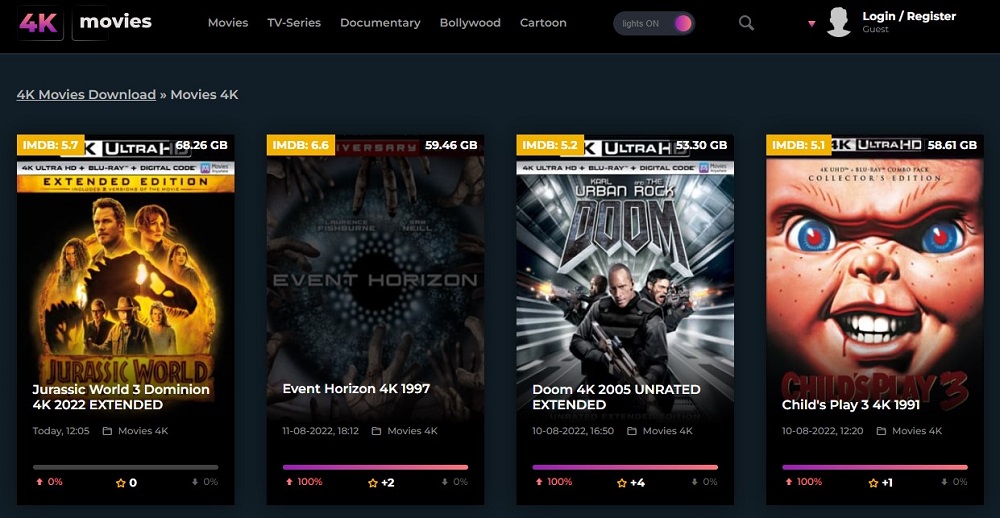Downvote Jurassic World with gray arrow
Image resolution: width=1000 pixels, height=518 pixels.
(195, 482)
